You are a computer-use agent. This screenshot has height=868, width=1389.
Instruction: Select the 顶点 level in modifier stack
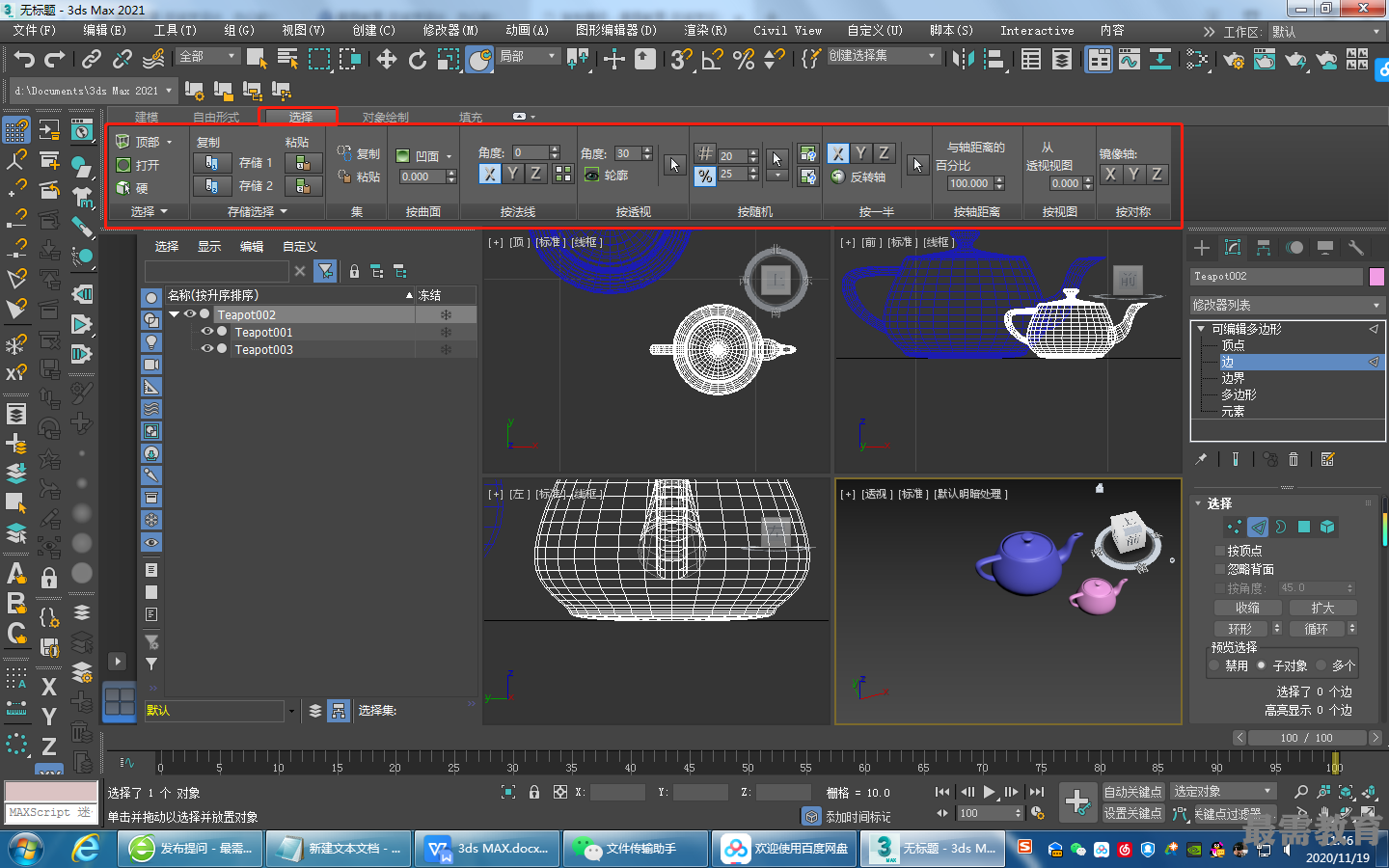(1234, 345)
